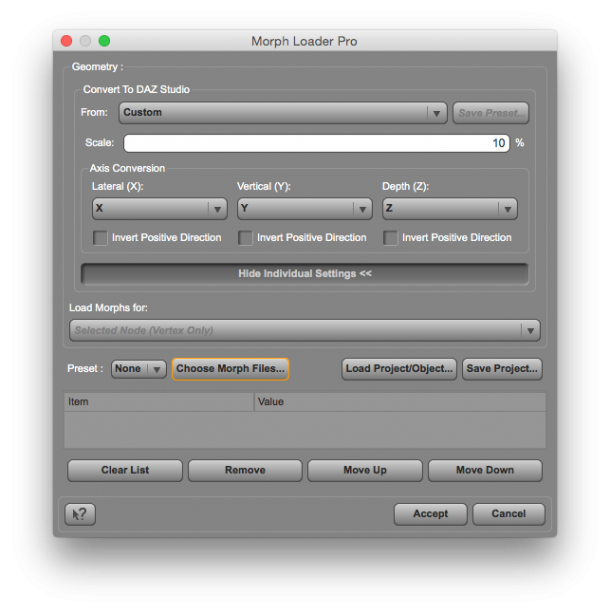The width and height of the screenshot is (610, 613).
Task: Enable Invert Positive Direction for Lateral X
Action: coord(100,238)
